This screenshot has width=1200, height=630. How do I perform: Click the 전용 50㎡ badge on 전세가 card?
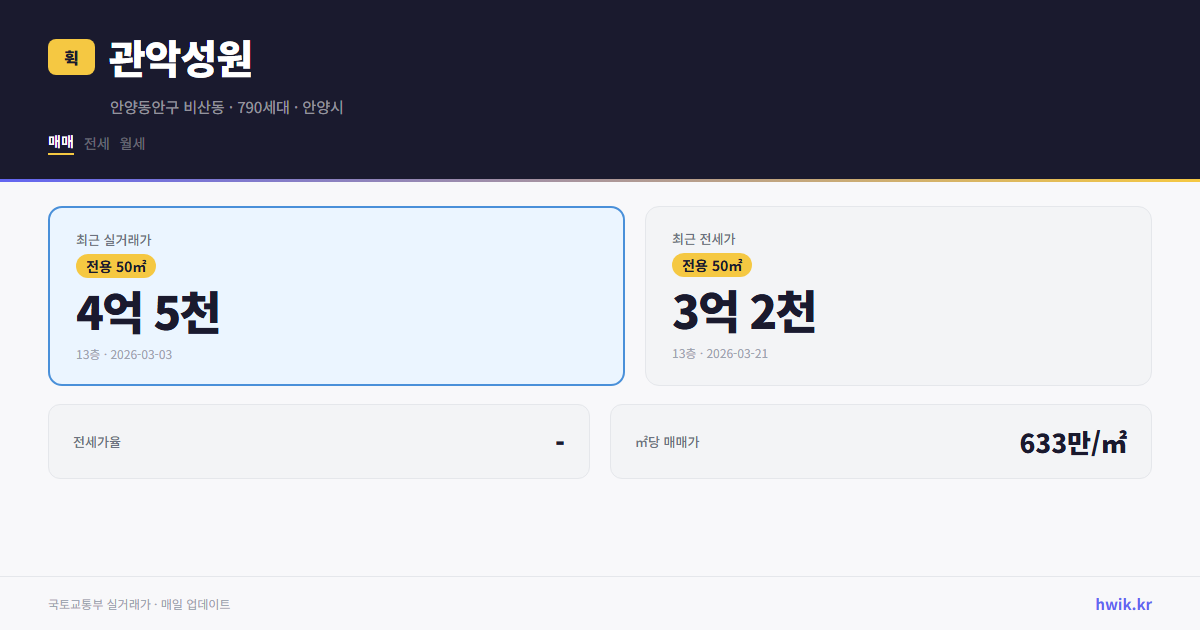point(712,265)
